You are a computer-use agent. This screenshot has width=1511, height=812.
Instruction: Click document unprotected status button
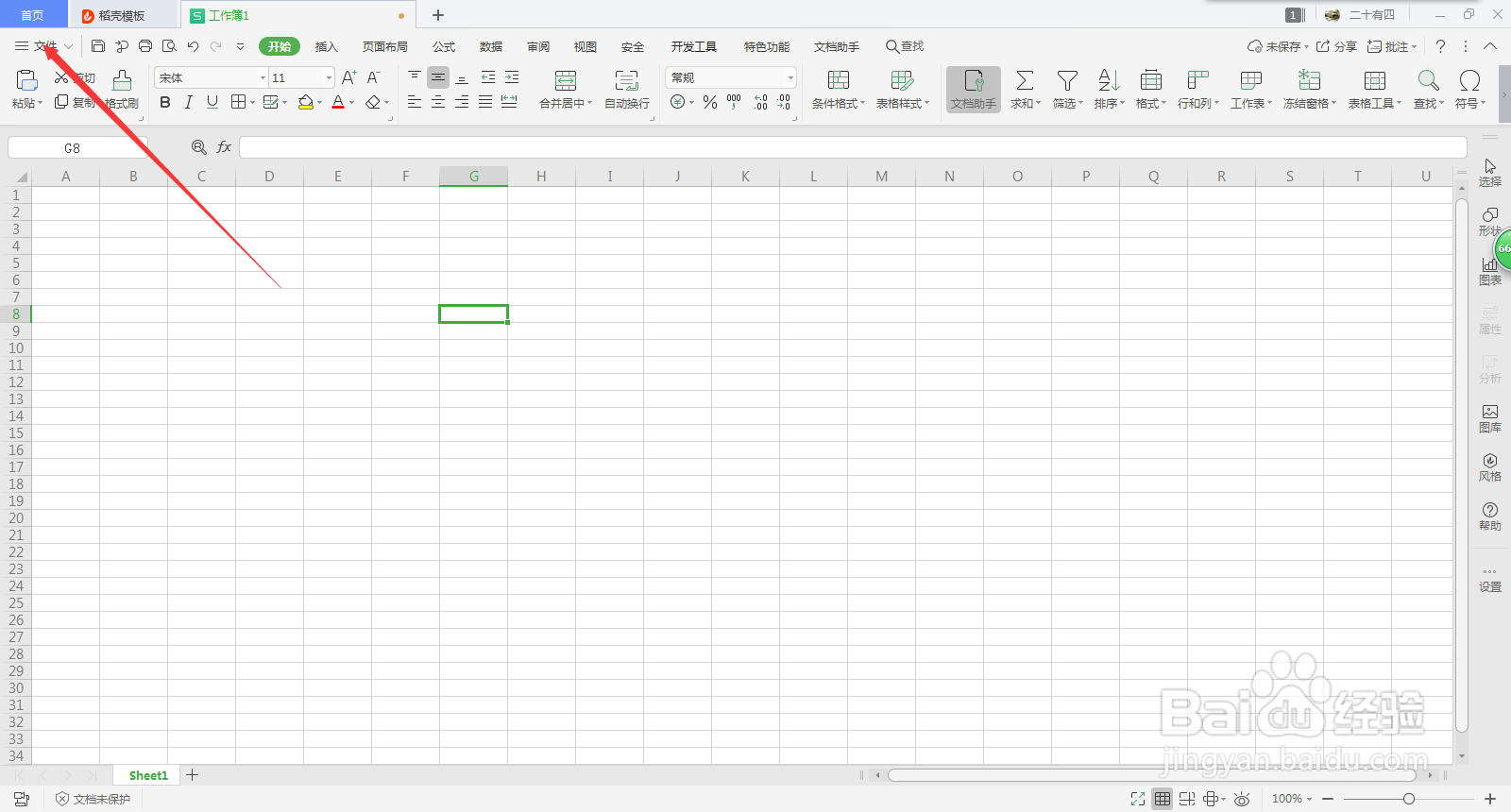[93, 799]
